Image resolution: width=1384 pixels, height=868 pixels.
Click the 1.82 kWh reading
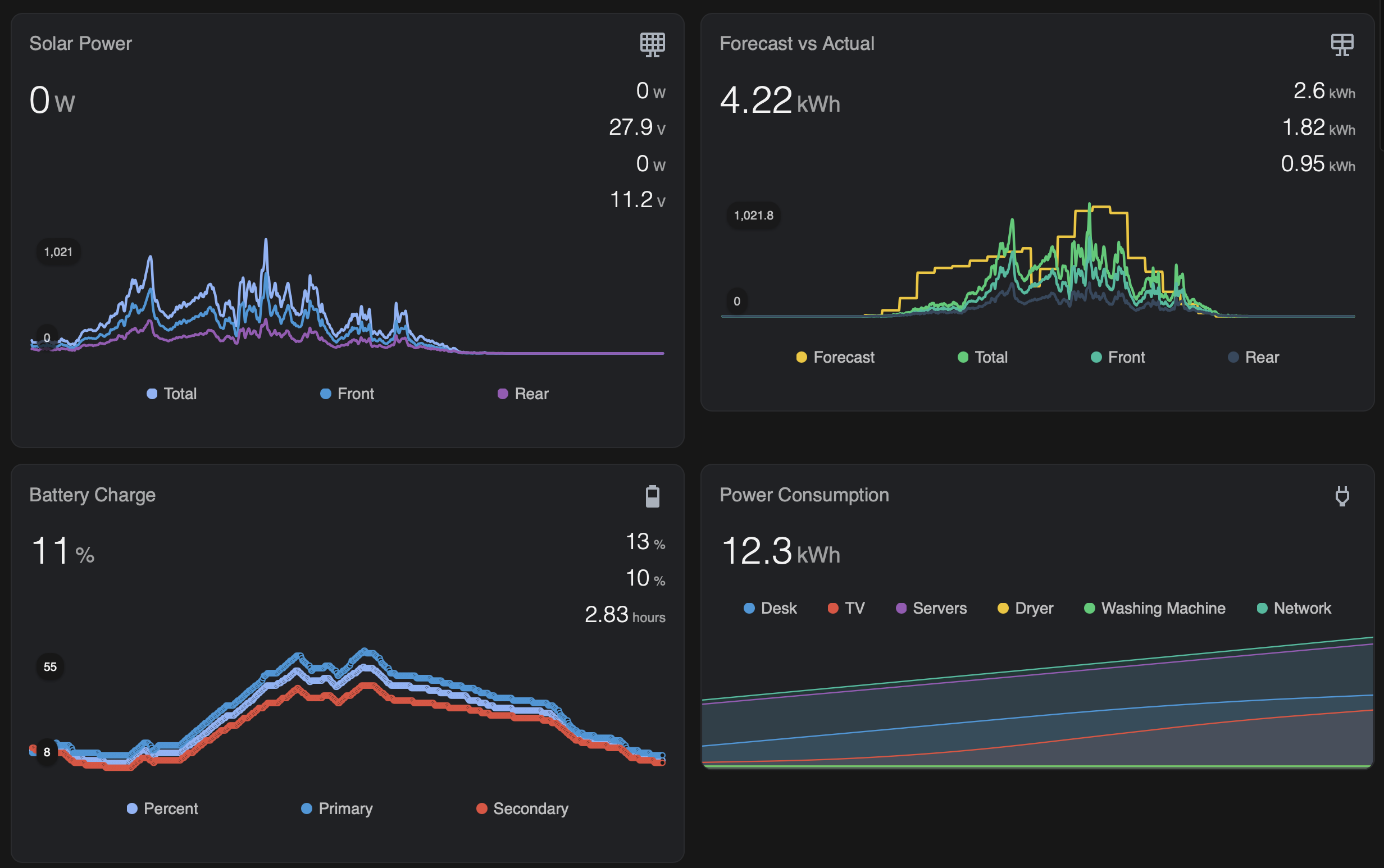tap(1318, 127)
